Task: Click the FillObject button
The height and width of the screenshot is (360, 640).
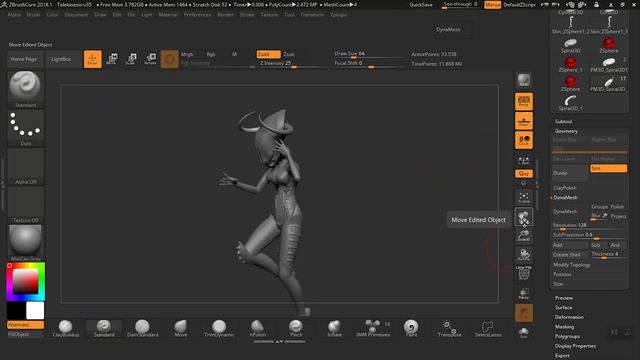Action: pos(25,334)
